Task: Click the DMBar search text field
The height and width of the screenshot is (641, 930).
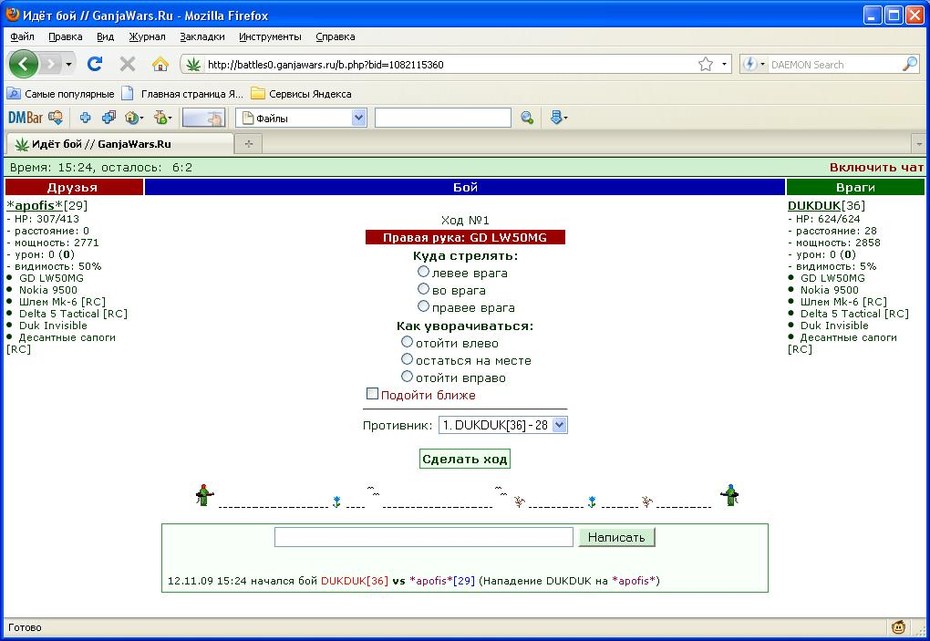Action: tap(442, 118)
